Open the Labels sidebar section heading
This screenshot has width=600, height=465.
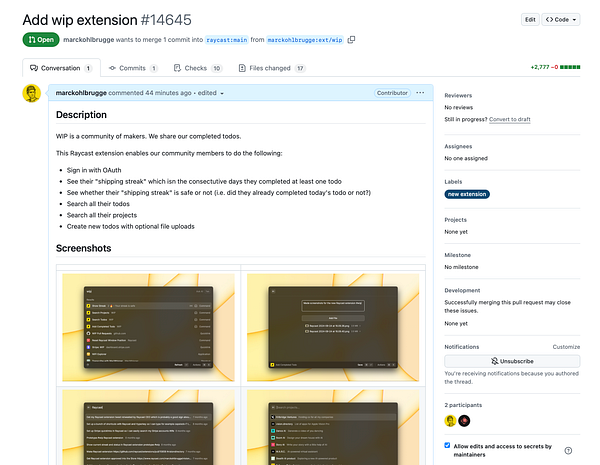click(453, 181)
